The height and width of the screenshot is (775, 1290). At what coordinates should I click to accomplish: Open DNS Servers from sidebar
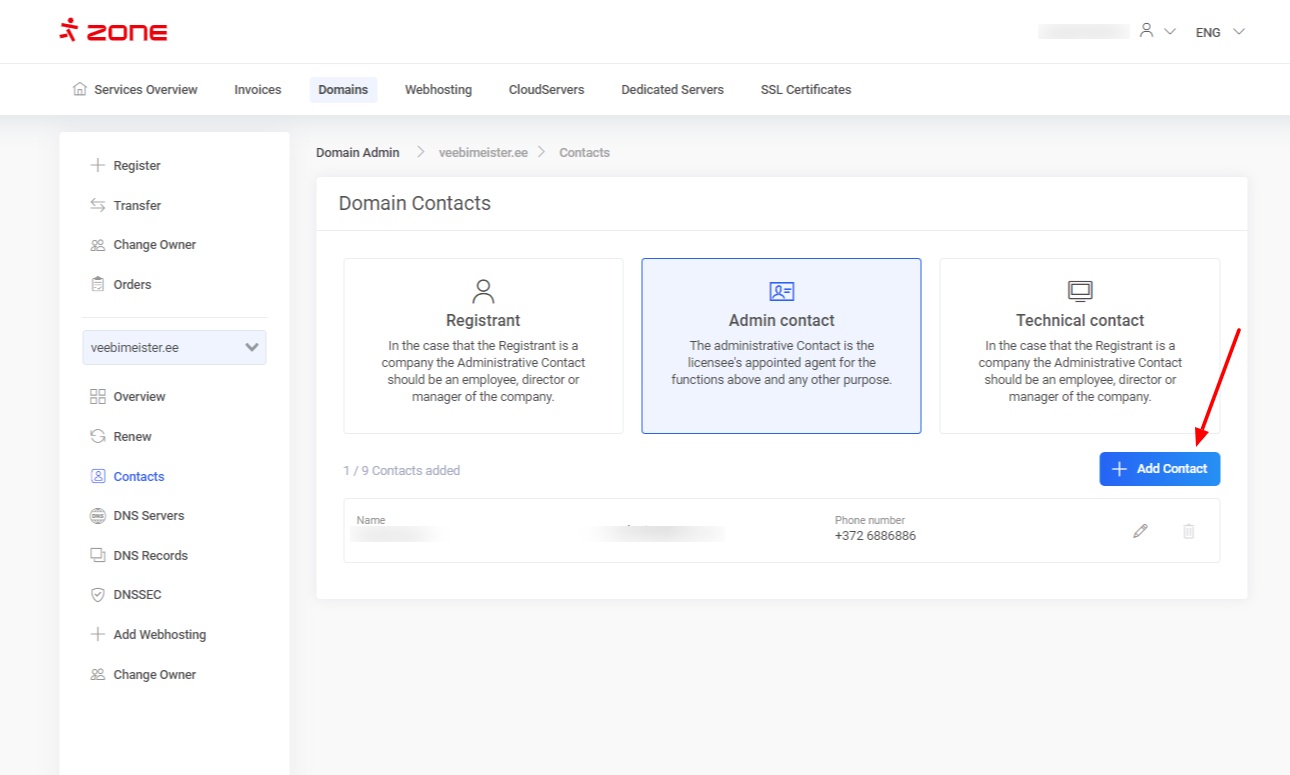(x=148, y=516)
